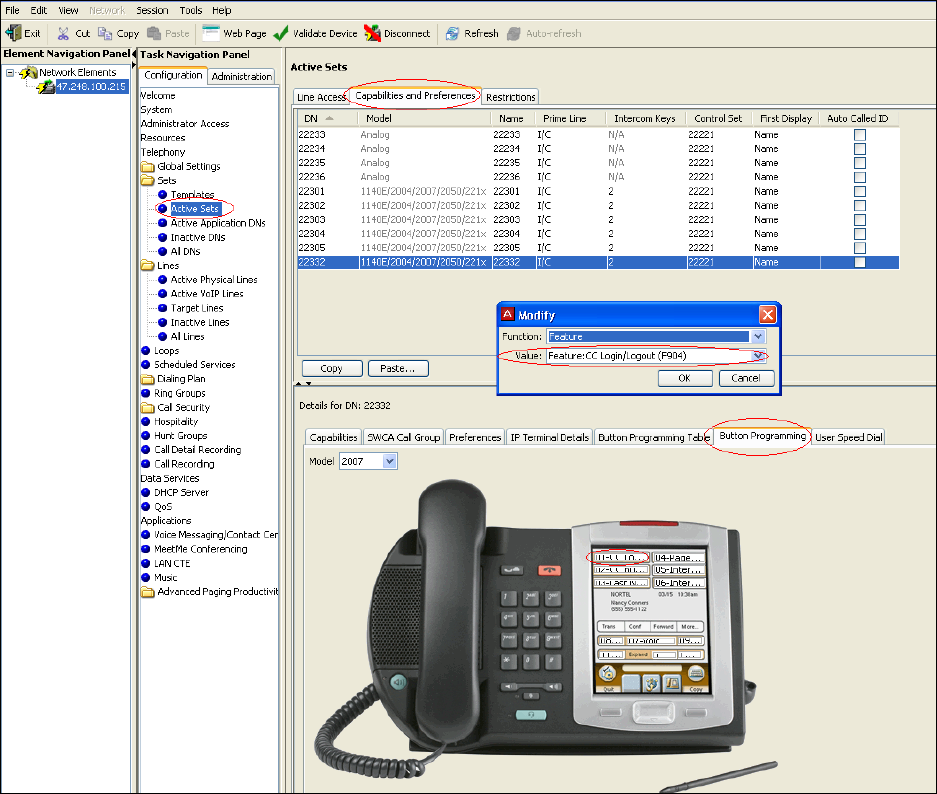Viewport: 937px width, 794px height.
Task: Click Validate Device checkmark icon
Action: [x=281, y=33]
